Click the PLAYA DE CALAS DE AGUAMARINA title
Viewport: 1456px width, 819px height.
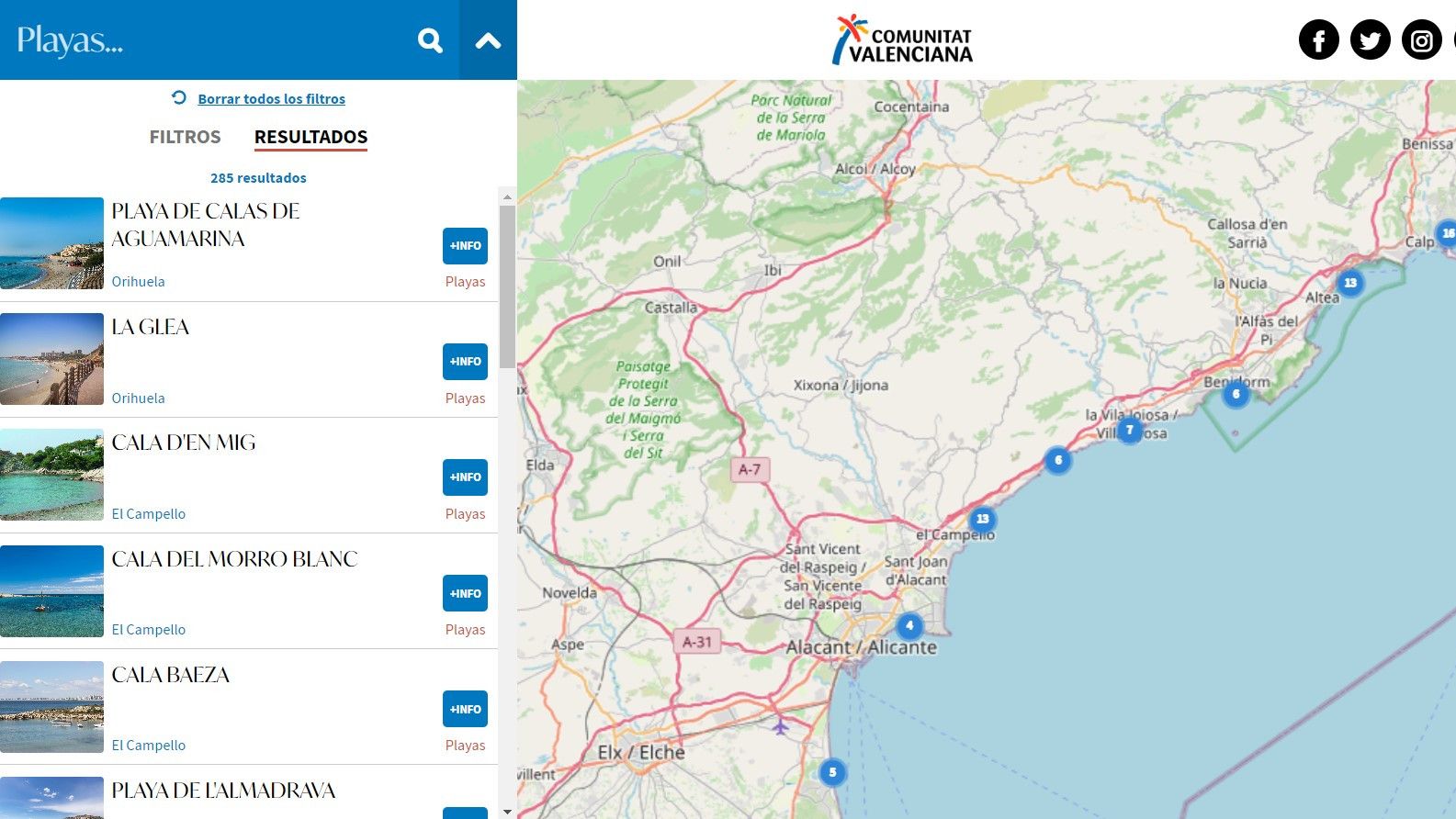(206, 225)
